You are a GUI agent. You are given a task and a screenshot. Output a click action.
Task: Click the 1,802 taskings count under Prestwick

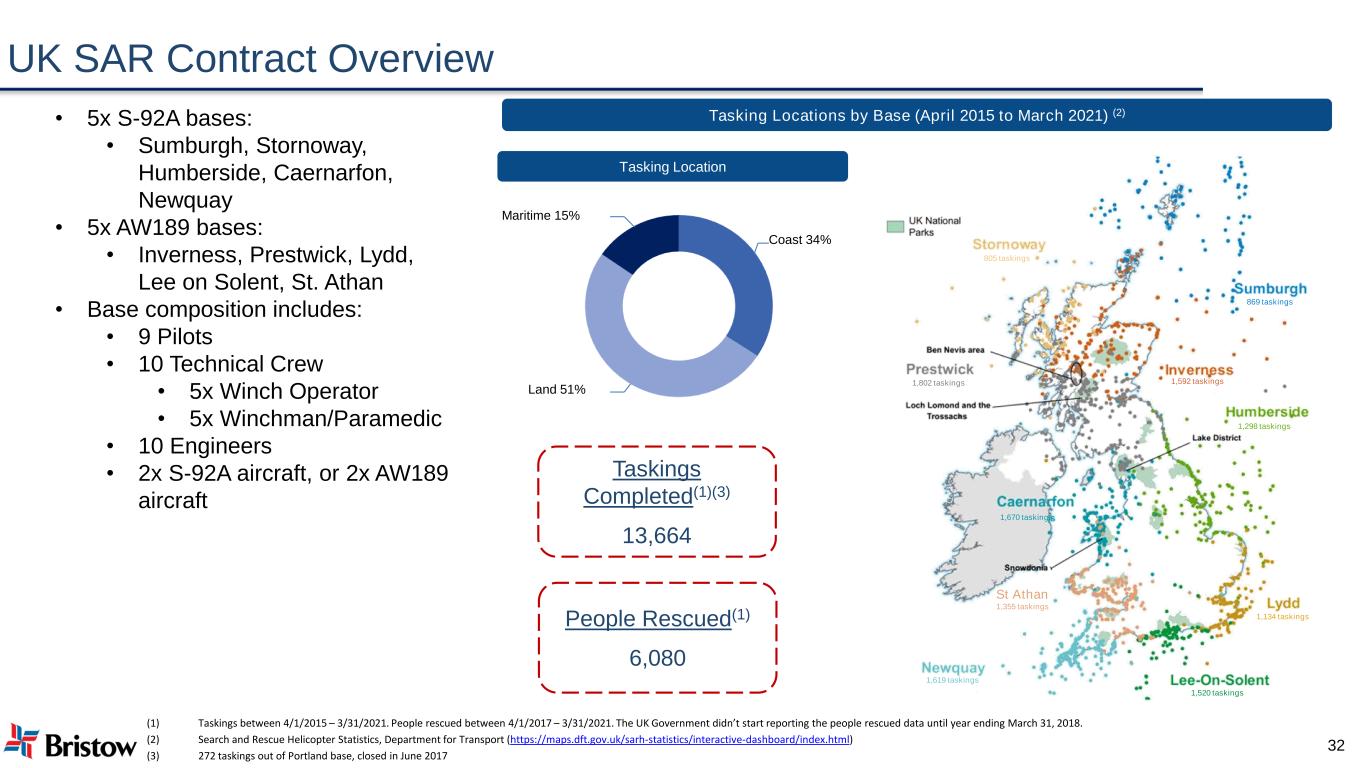tap(938, 382)
